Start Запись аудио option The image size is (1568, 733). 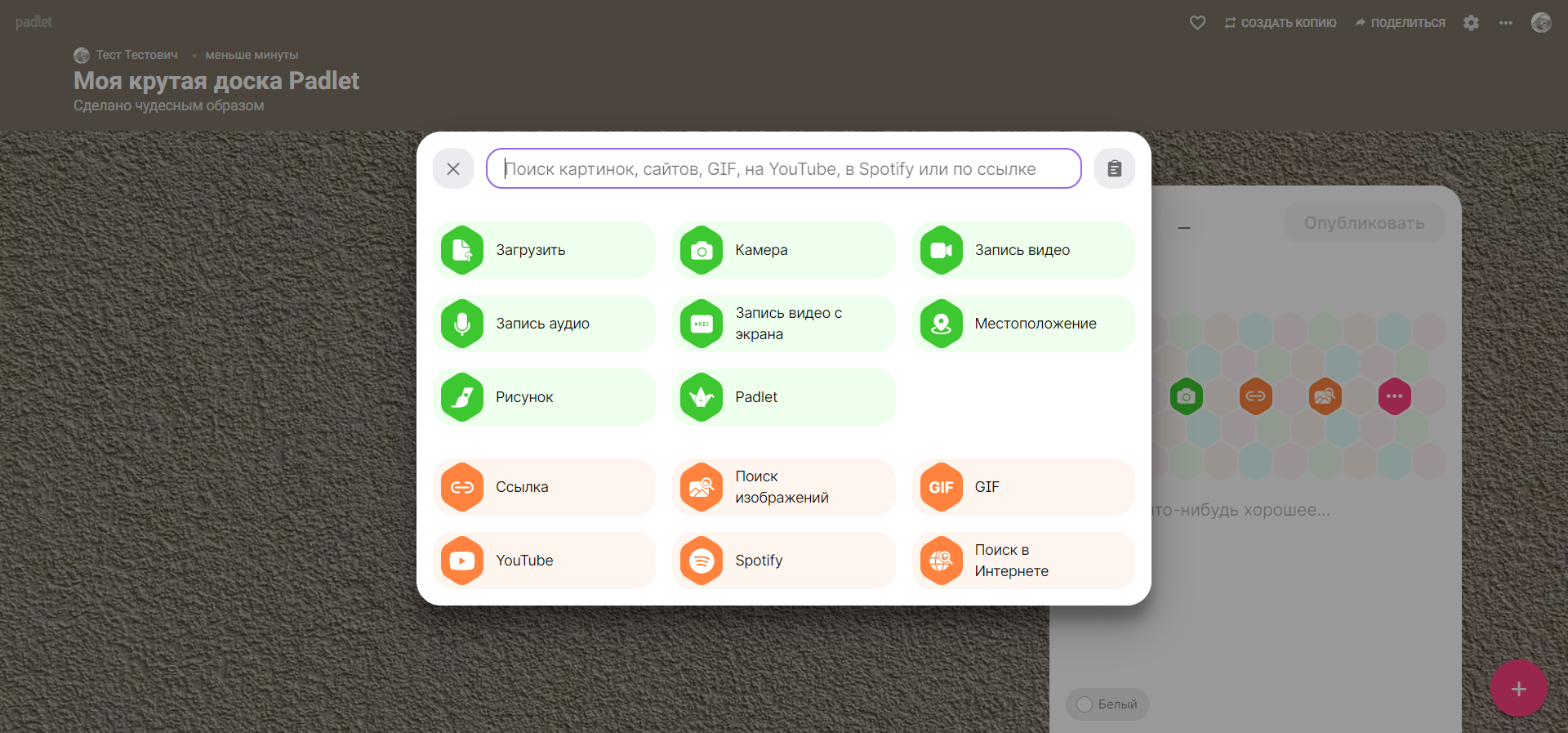point(544,324)
